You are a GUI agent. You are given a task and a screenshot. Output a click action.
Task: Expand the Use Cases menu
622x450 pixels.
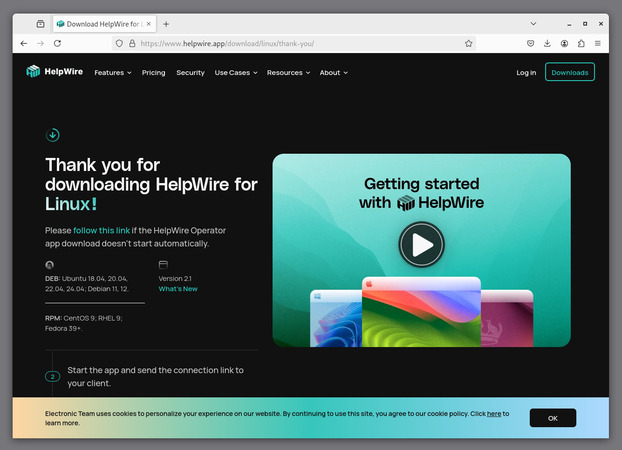pos(236,73)
